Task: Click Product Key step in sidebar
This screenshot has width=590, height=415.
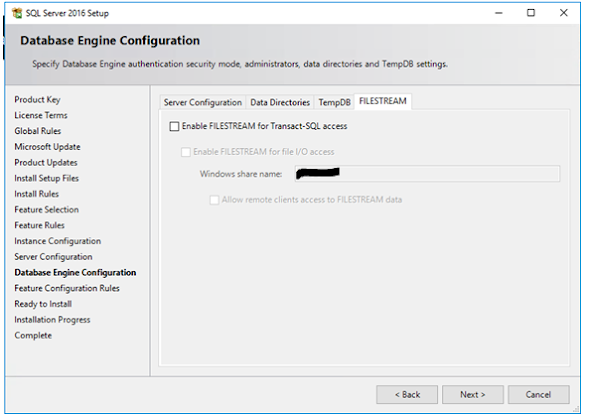Action: click(37, 100)
